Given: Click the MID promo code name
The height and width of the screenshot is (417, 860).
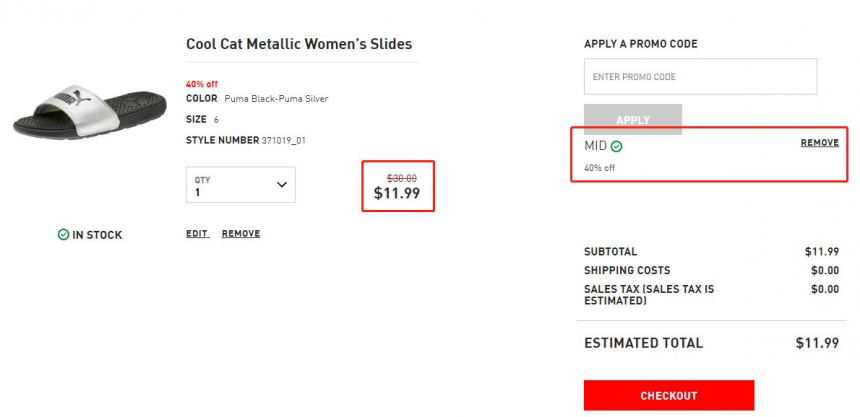Looking at the screenshot, I should [x=595, y=146].
